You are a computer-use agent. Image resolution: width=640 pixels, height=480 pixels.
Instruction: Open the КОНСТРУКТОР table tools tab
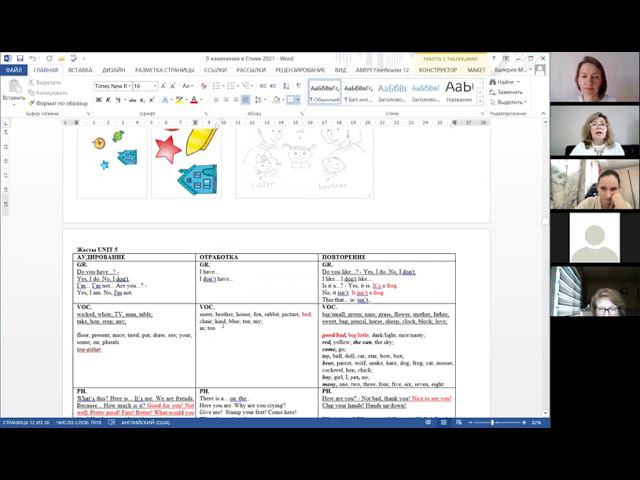(438, 70)
